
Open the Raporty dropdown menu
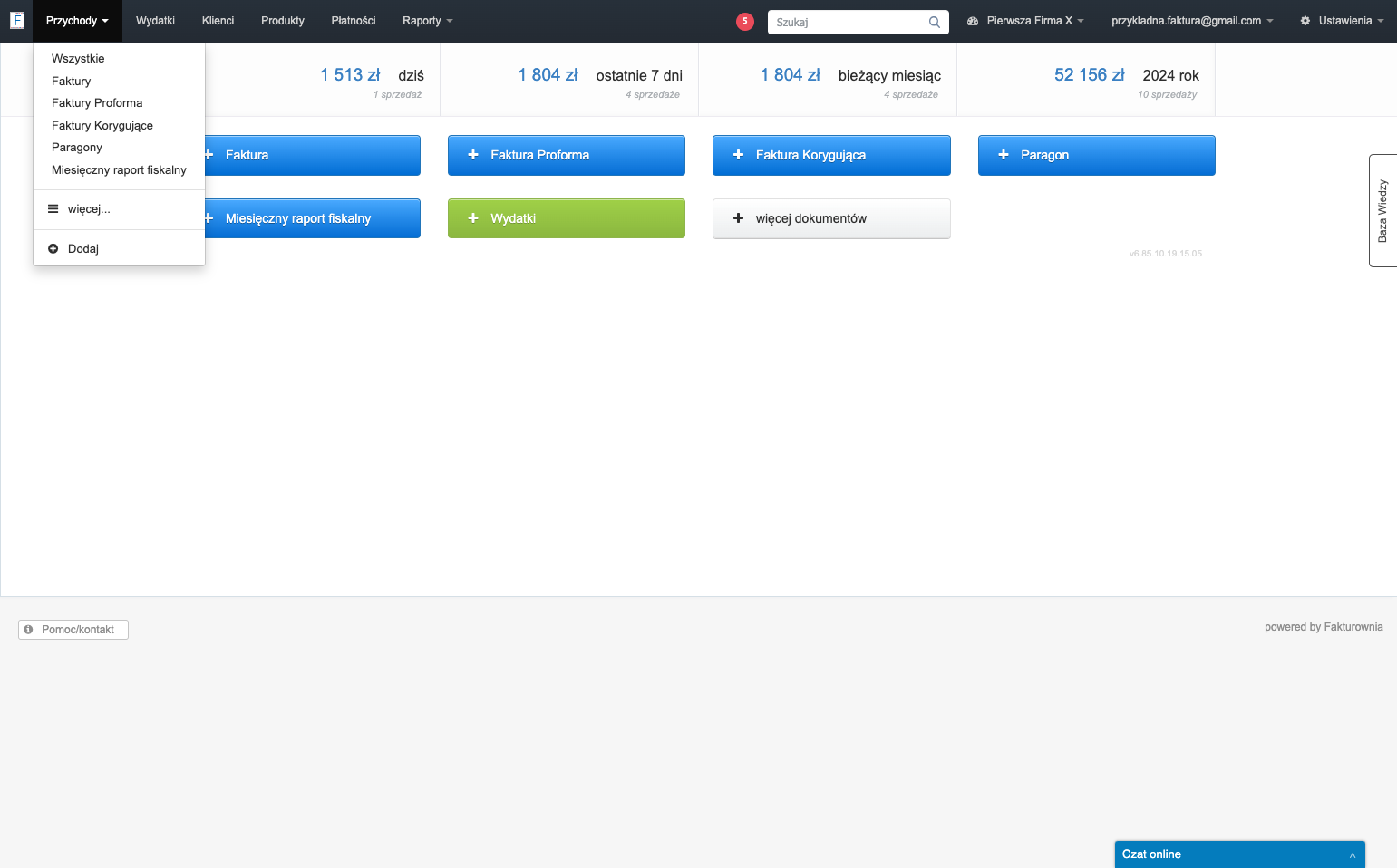427,21
